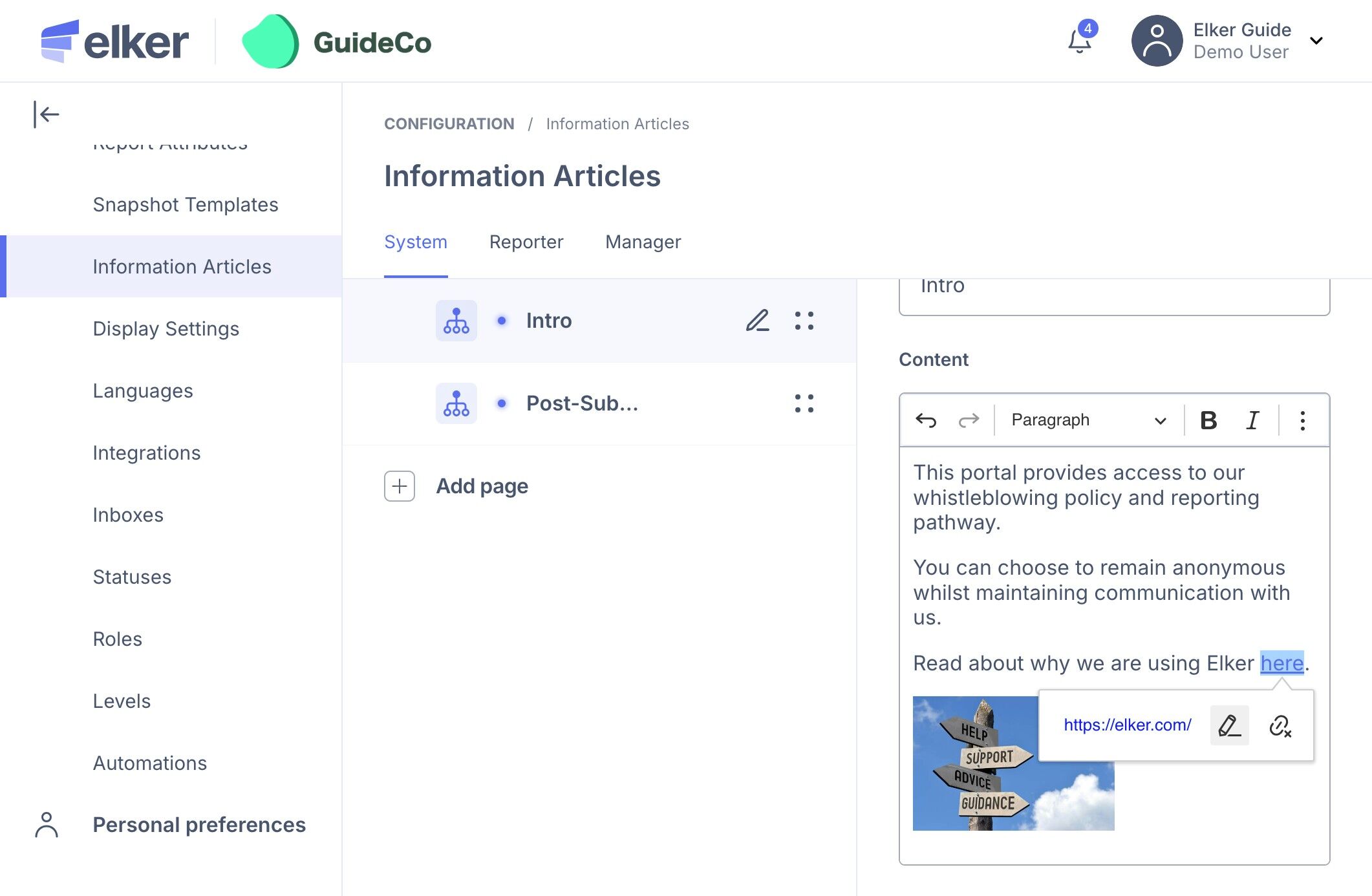Open the https://elker.com/ link

[1127, 725]
